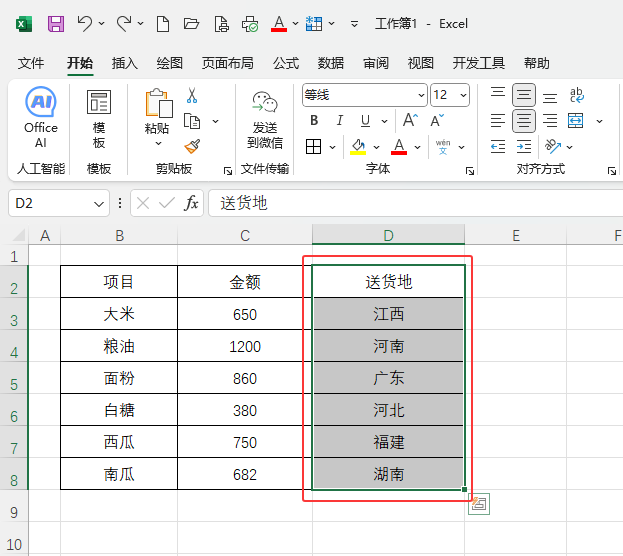Viewport: 623px width, 556px height.
Task: Apply ribbon red font color A
Action: 399,147
